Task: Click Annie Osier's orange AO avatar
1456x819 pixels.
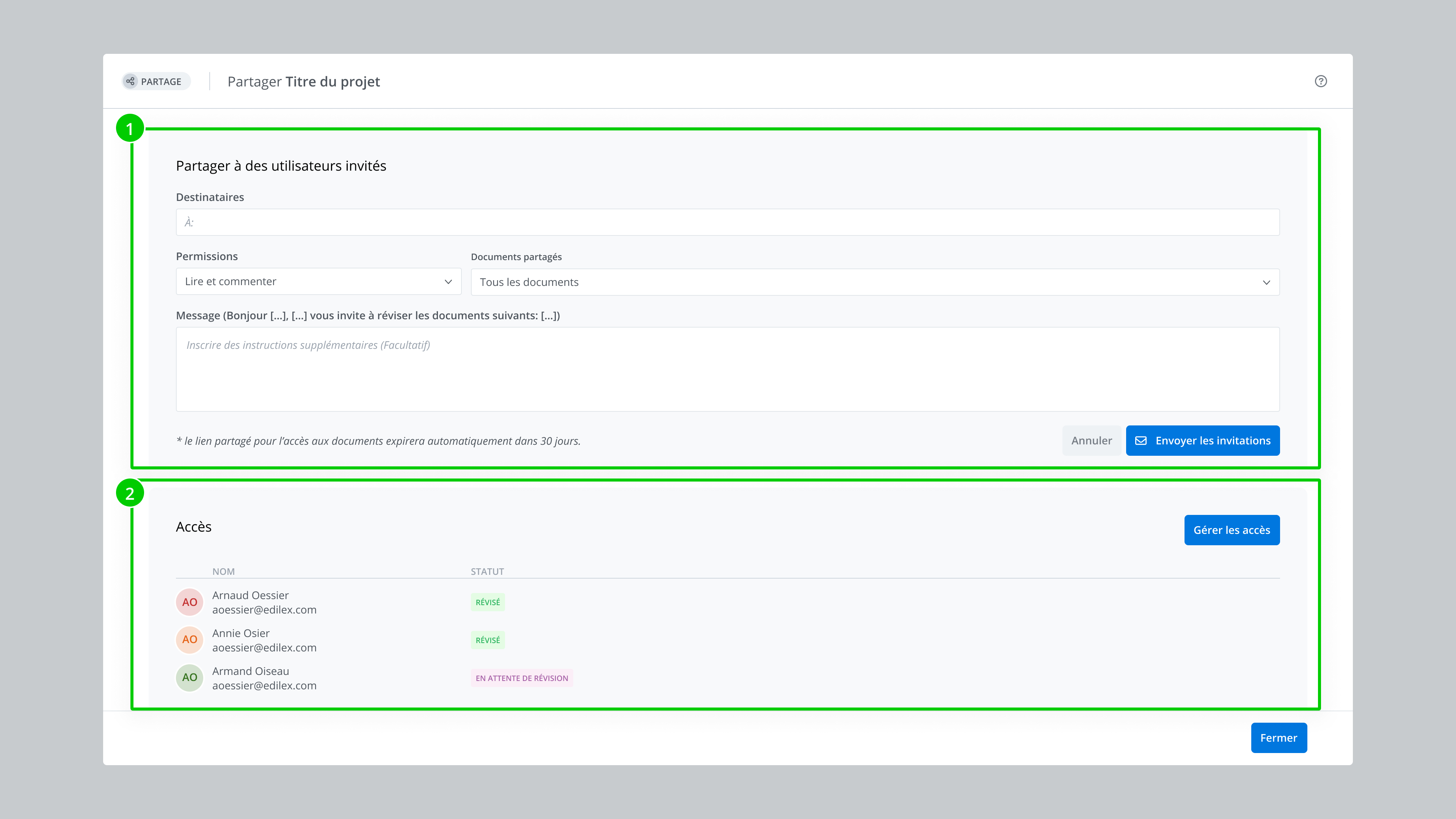Action: [189, 640]
